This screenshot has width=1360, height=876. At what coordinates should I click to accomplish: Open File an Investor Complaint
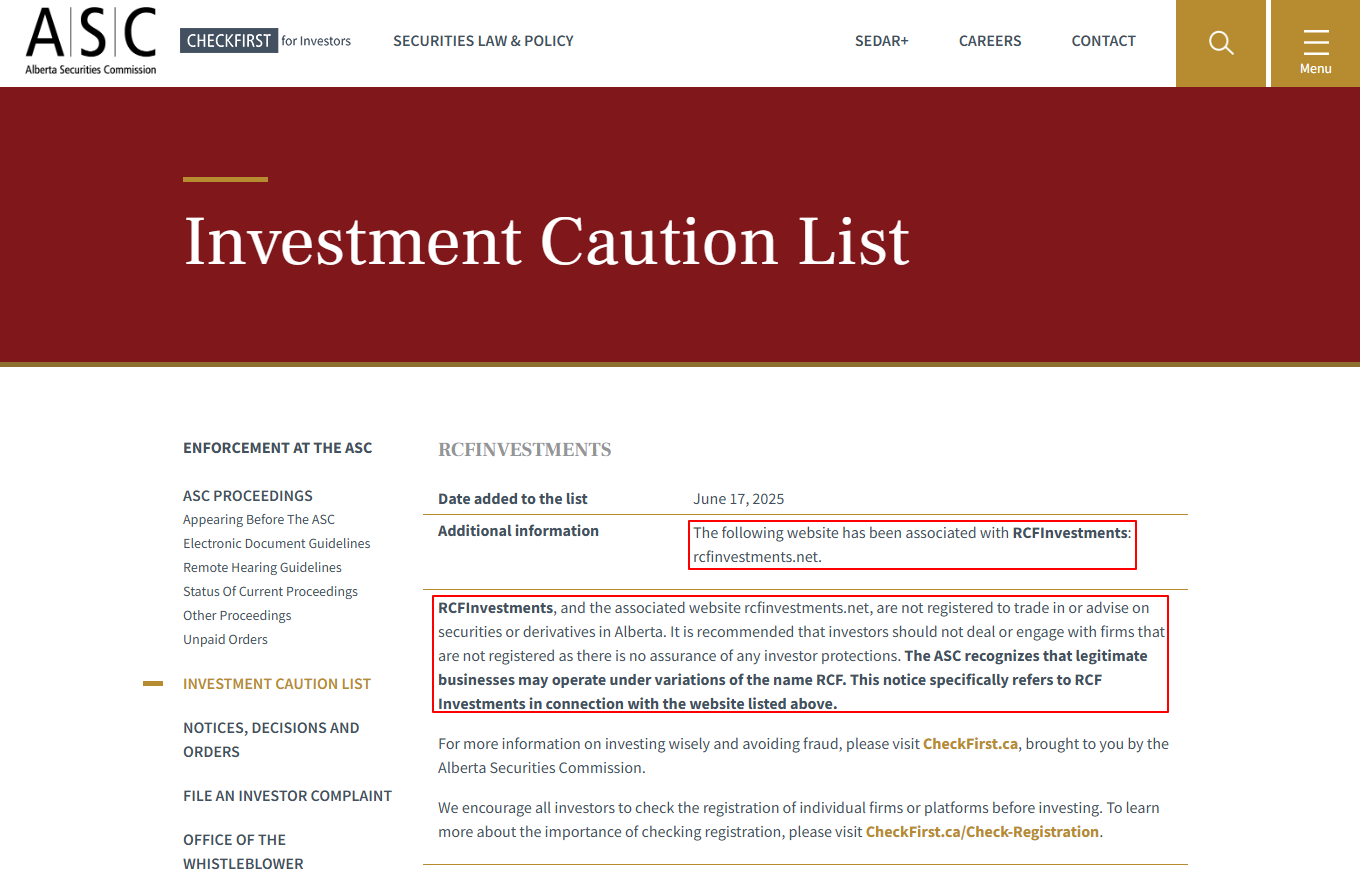287,796
